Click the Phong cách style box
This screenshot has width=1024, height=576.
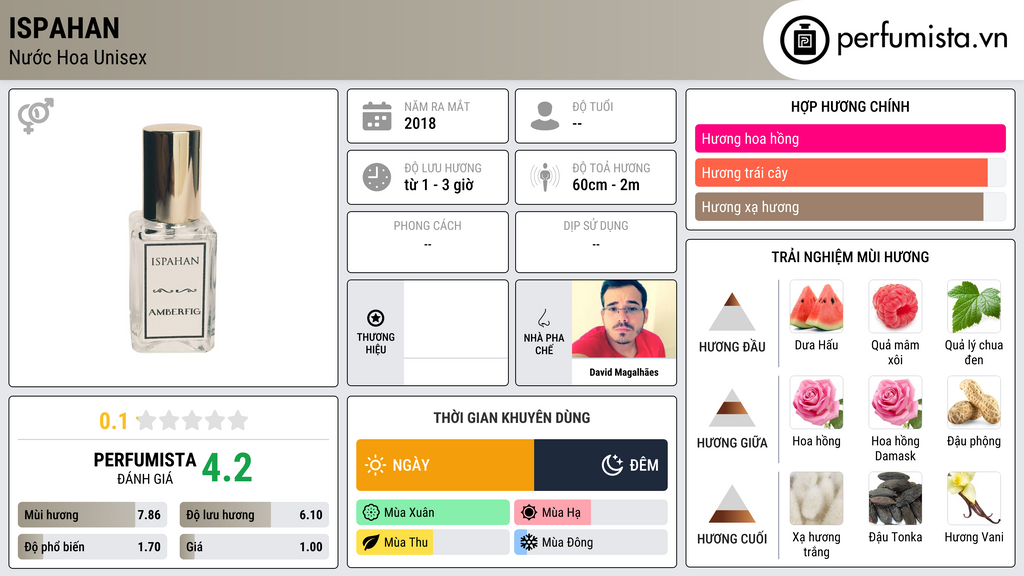click(x=428, y=242)
